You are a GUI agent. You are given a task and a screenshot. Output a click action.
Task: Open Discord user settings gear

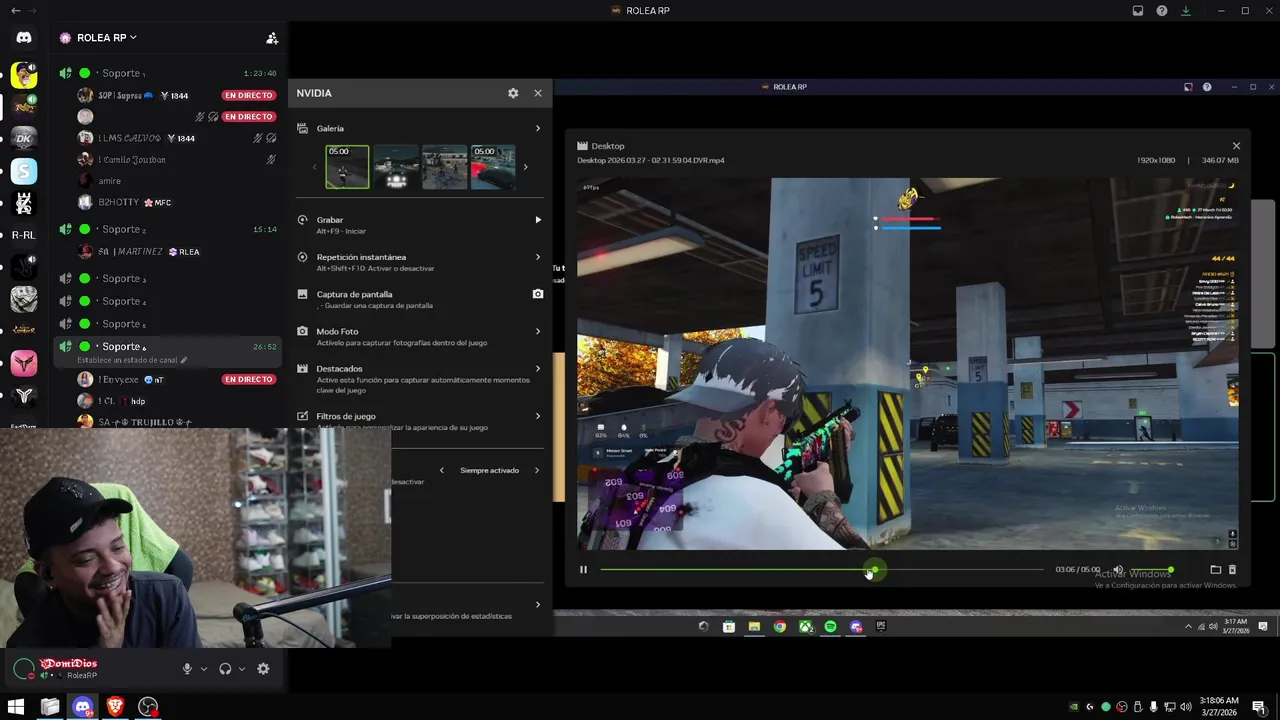pos(263,669)
